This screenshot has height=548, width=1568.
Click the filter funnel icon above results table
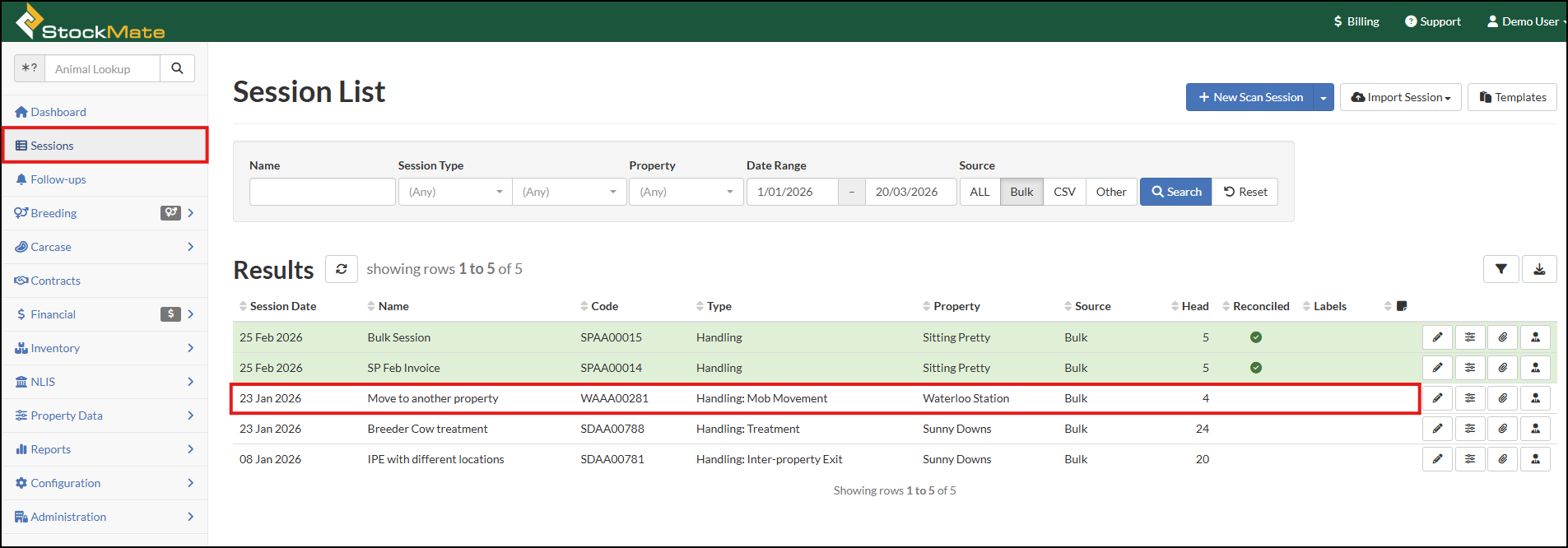[x=1501, y=269]
